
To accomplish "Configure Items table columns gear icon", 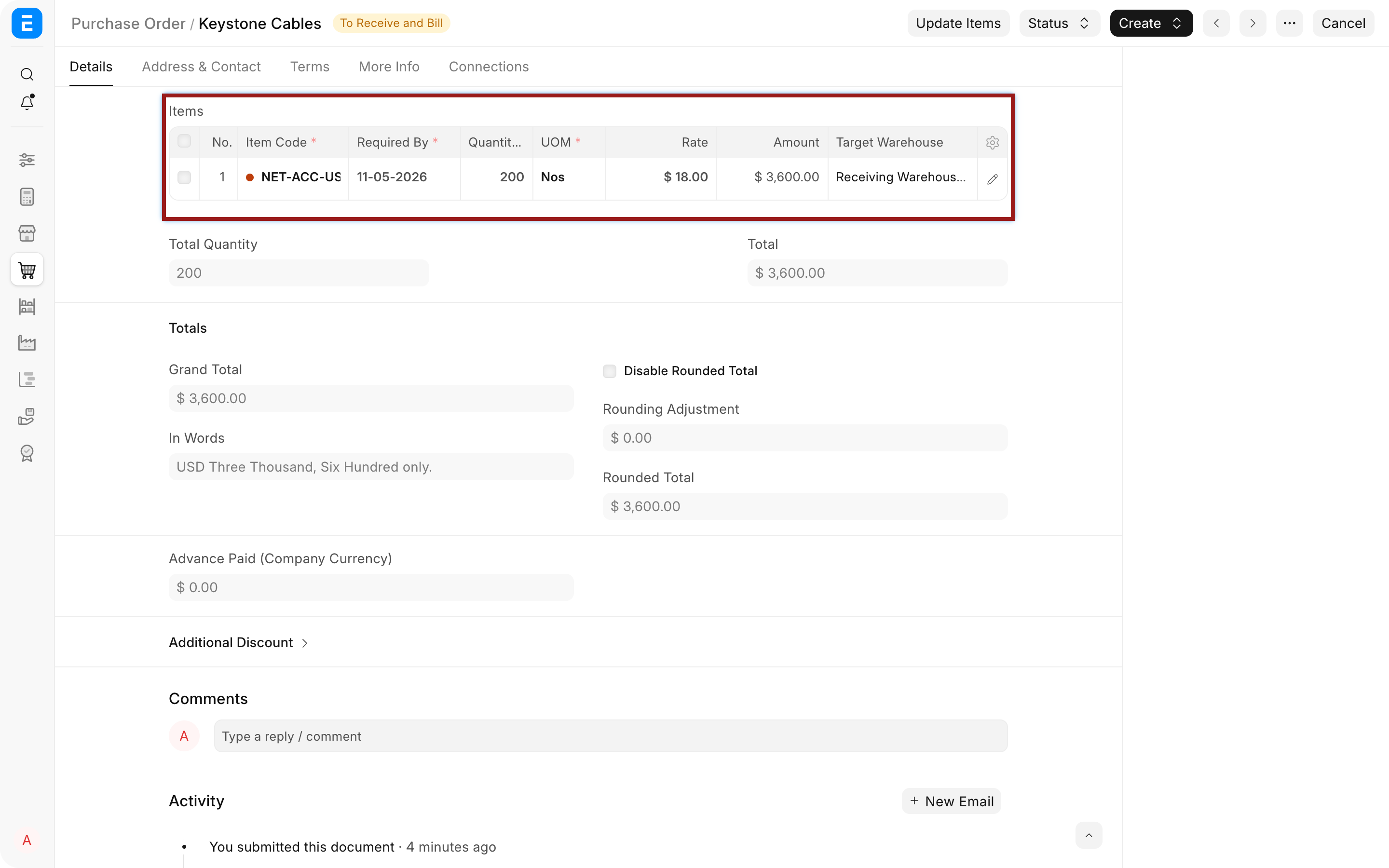I will [x=993, y=142].
